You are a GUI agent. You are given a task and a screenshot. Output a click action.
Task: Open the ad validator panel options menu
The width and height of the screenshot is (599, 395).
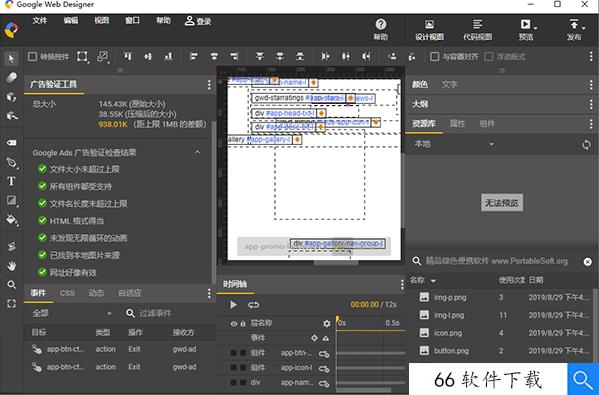coord(209,85)
